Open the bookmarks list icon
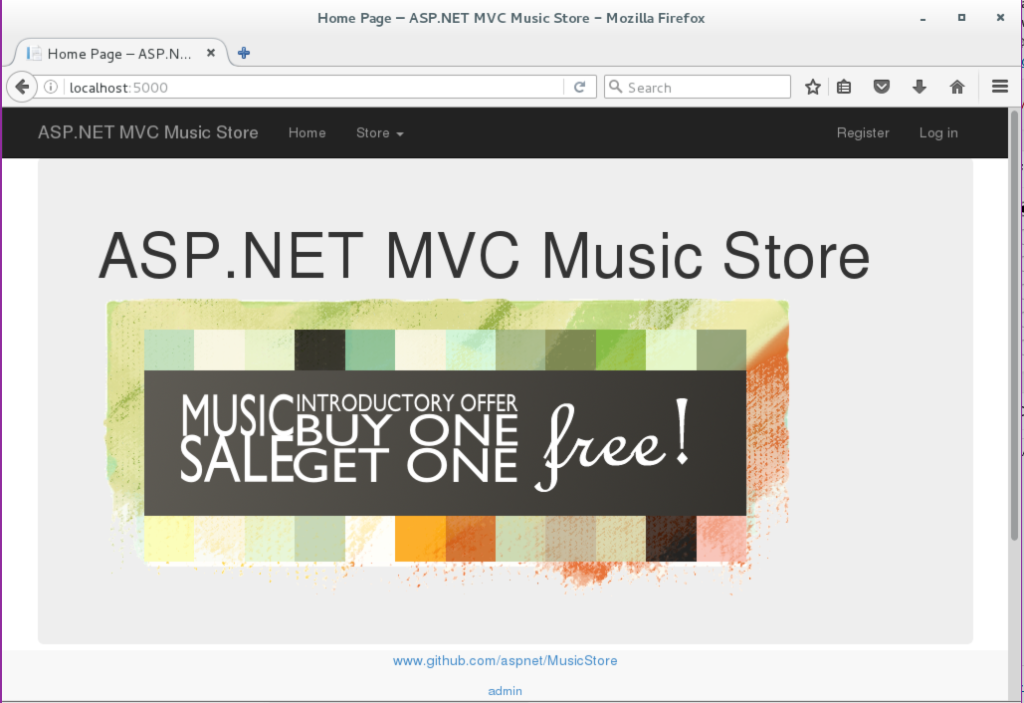 [x=844, y=87]
